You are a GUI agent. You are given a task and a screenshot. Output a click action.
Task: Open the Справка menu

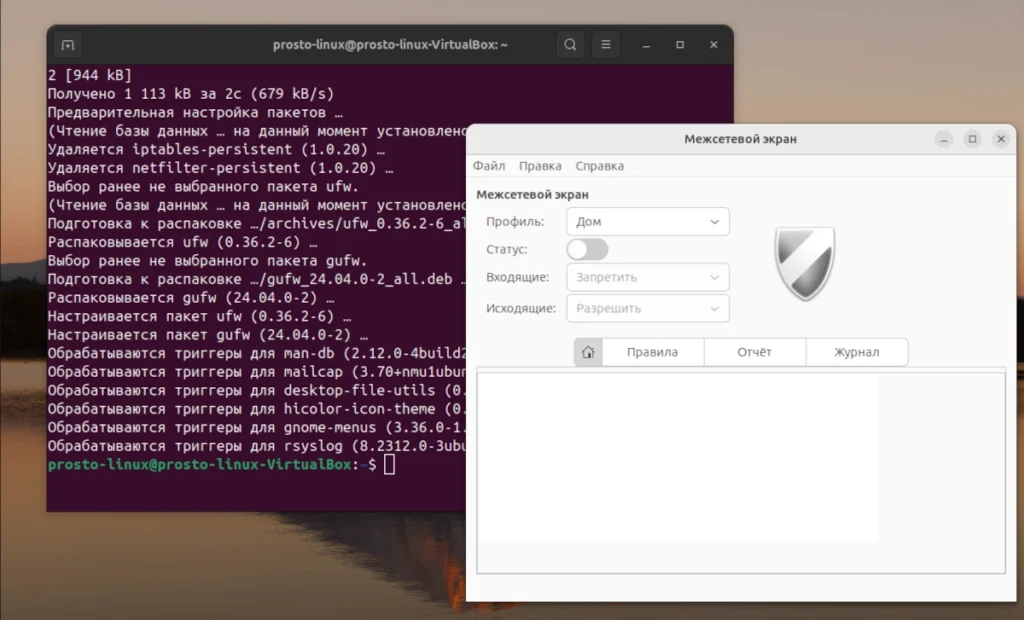coord(600,166)
